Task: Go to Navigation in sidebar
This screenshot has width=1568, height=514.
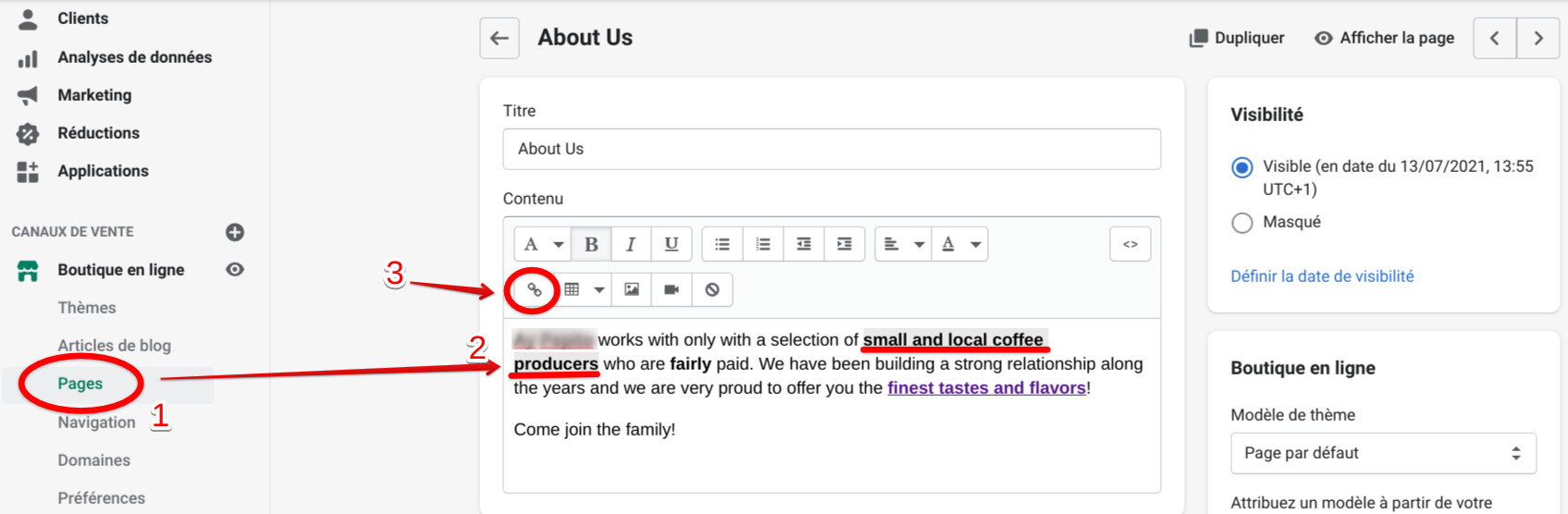Action: tap(96, 422)
